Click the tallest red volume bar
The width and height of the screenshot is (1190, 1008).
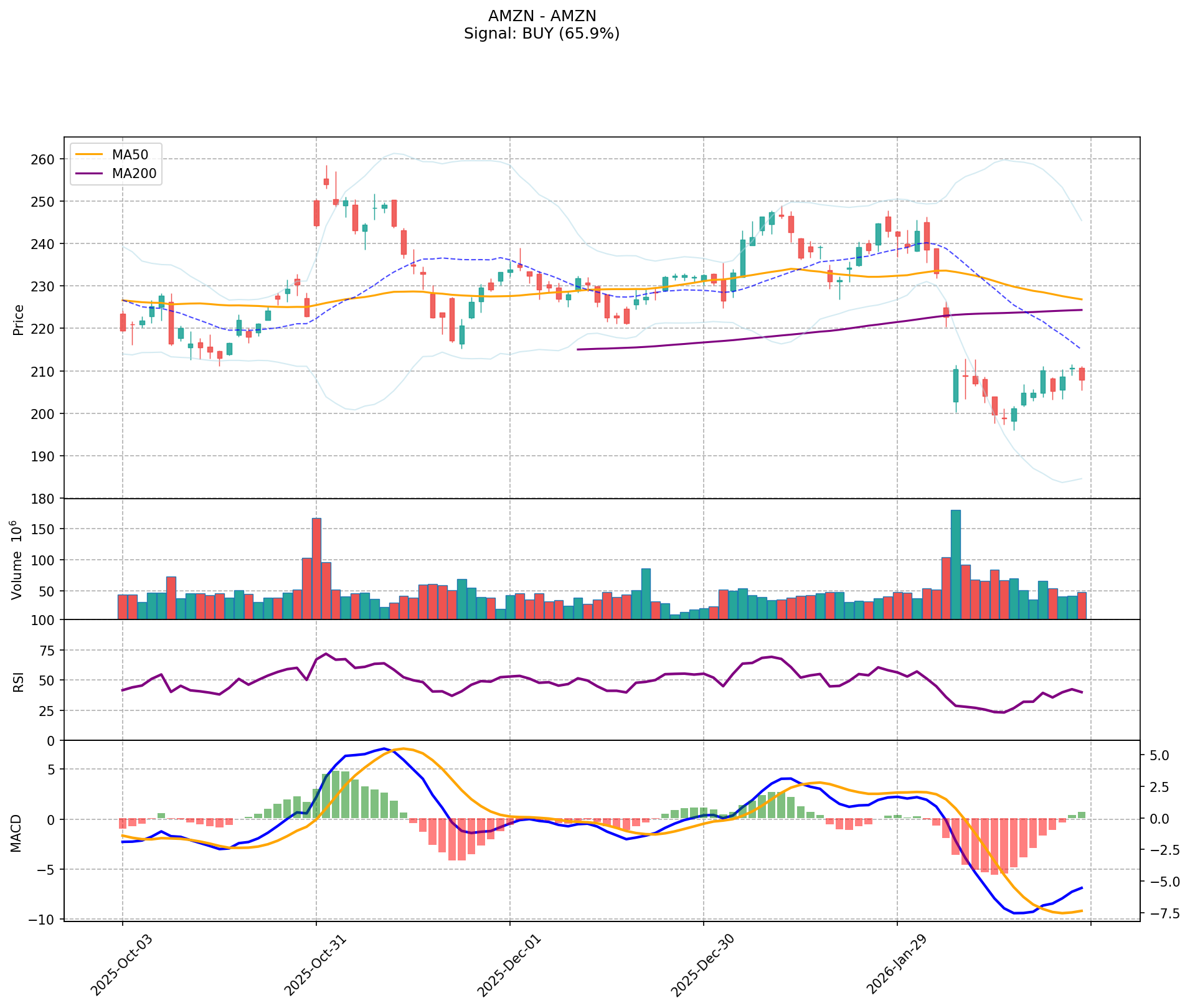(x=316, y=568)
